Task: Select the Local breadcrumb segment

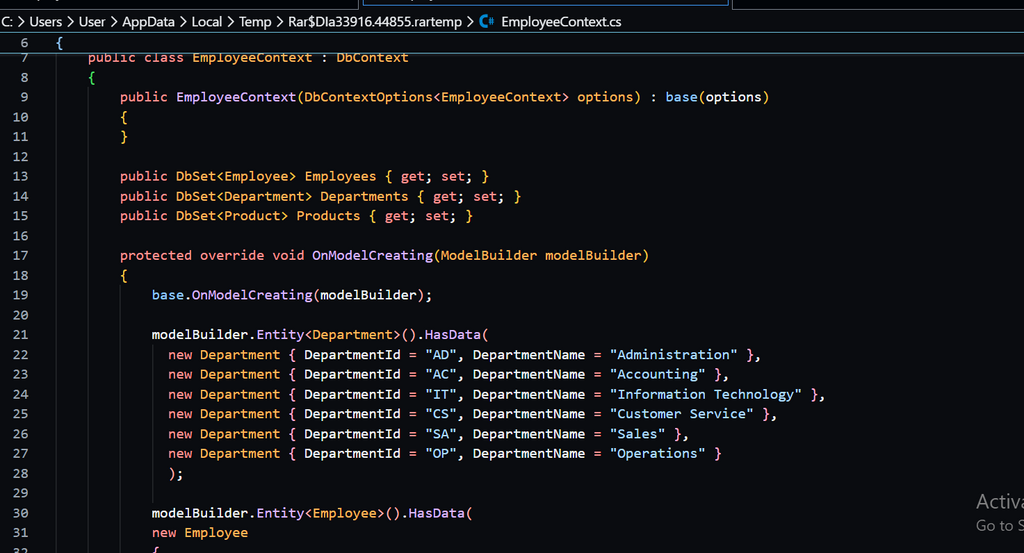Action: (x=207, y=21)
